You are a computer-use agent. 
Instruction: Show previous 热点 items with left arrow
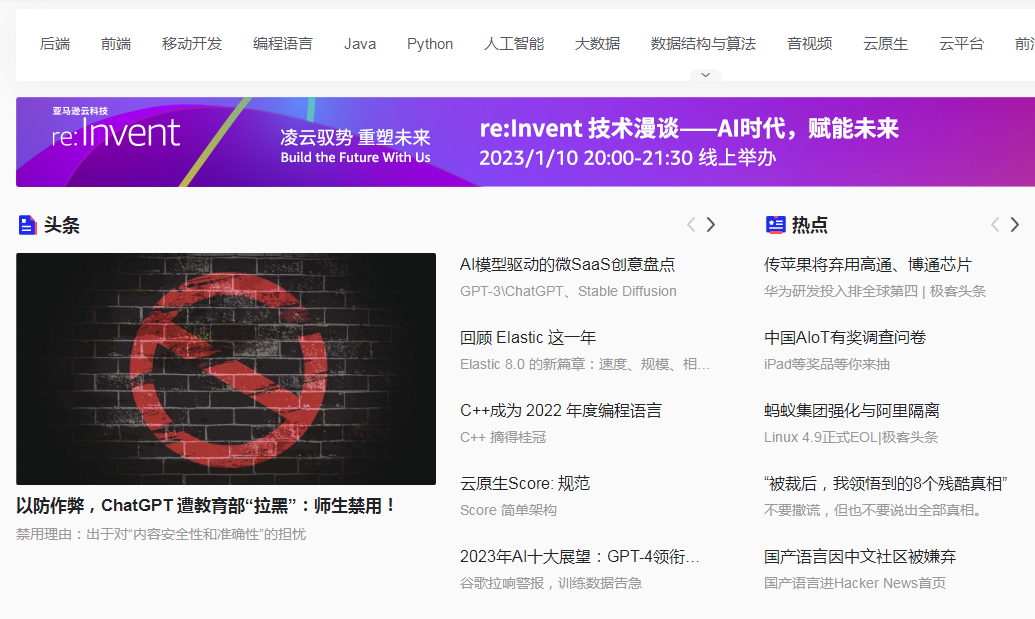click(x=995, y=225)
